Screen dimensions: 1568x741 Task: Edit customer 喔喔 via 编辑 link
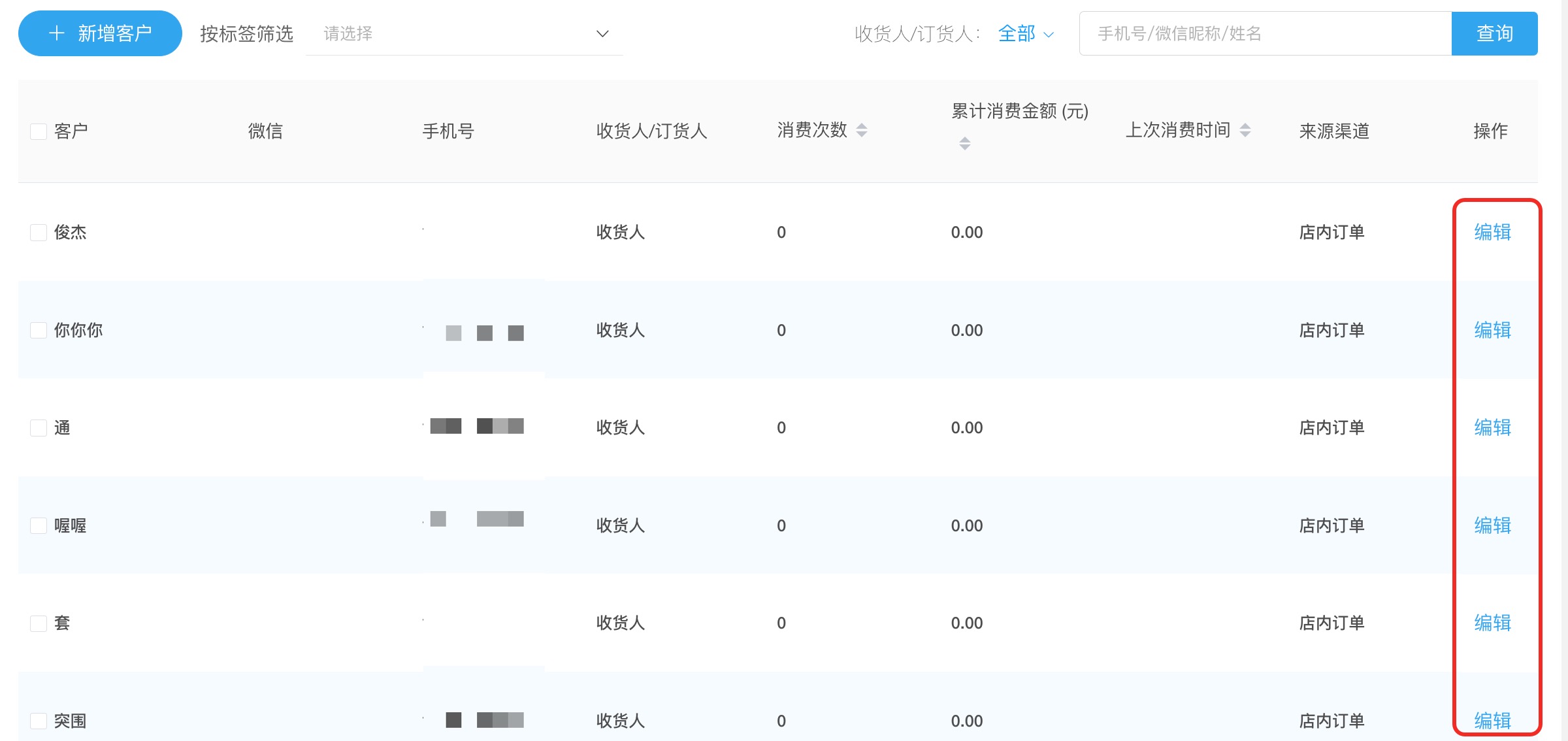tap(1492, 525)
